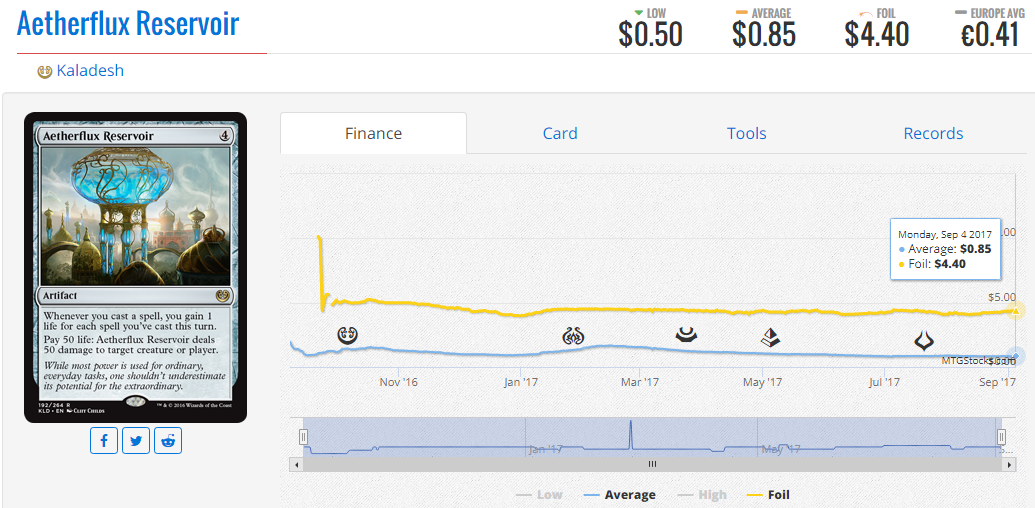Click the Kaladesh set symbol icon
The height and width of the screenshot is (508, 1035).
(45, 71)
